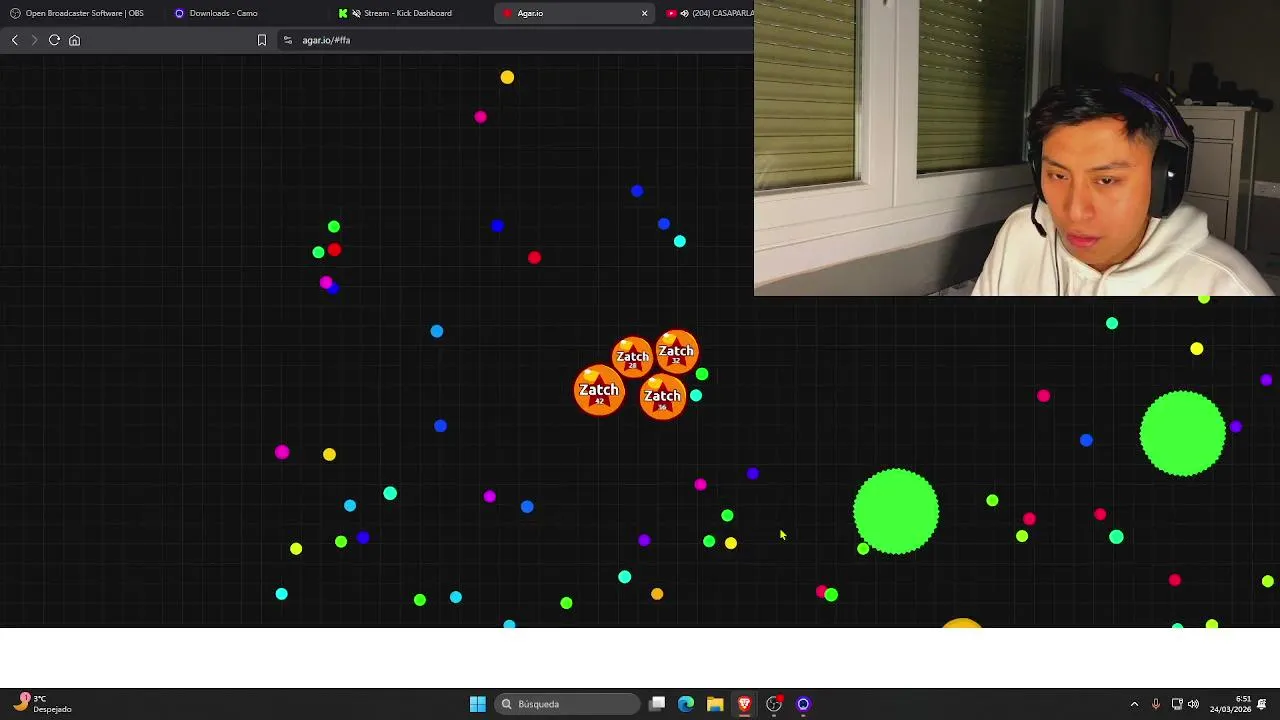The height and width of the screenshot is (720, 1280).
Task: Click the webcam overlay of the streamer
Action: pos(1016,148)
